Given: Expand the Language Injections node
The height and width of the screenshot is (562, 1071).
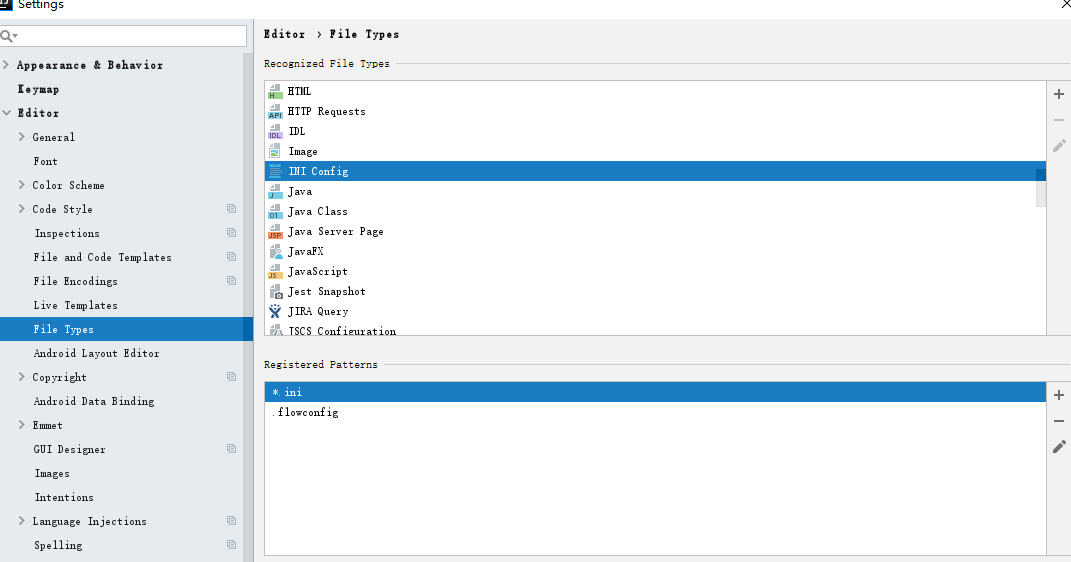Looking at the screenshot, I should [22, 521].
